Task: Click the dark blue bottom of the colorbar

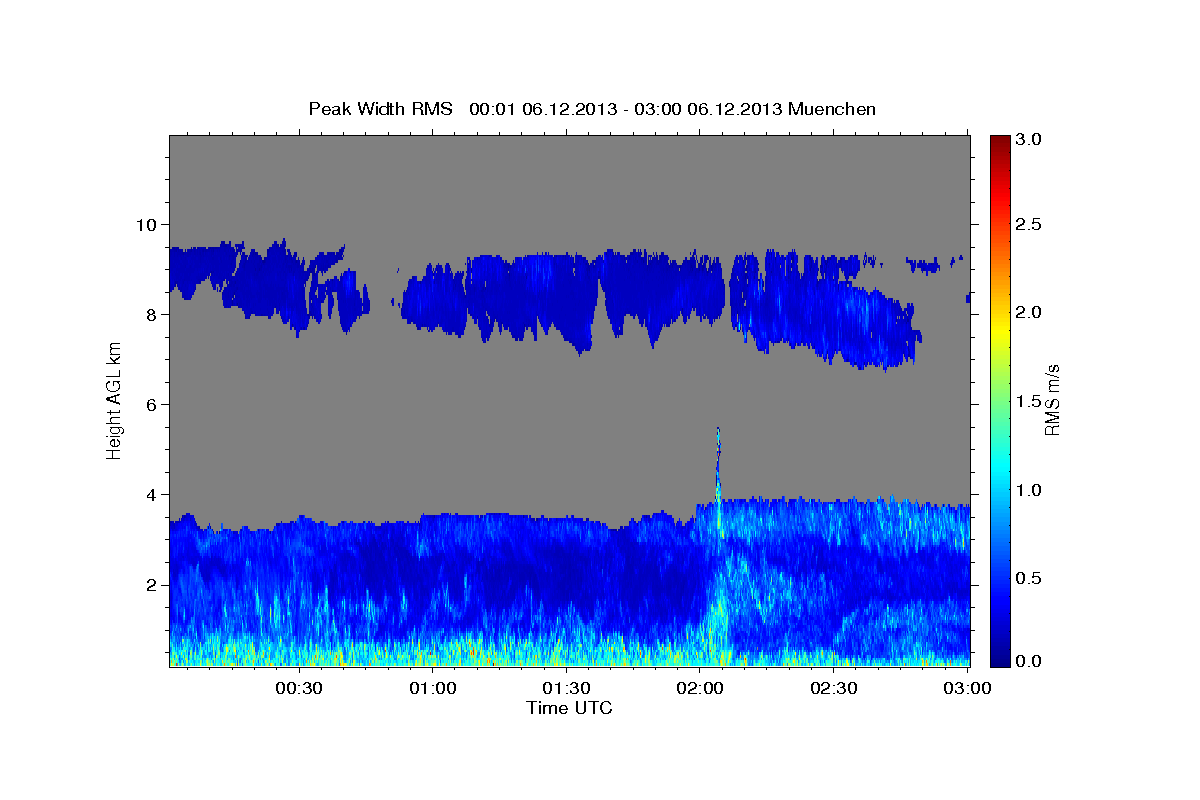Action: pos(999,655)
